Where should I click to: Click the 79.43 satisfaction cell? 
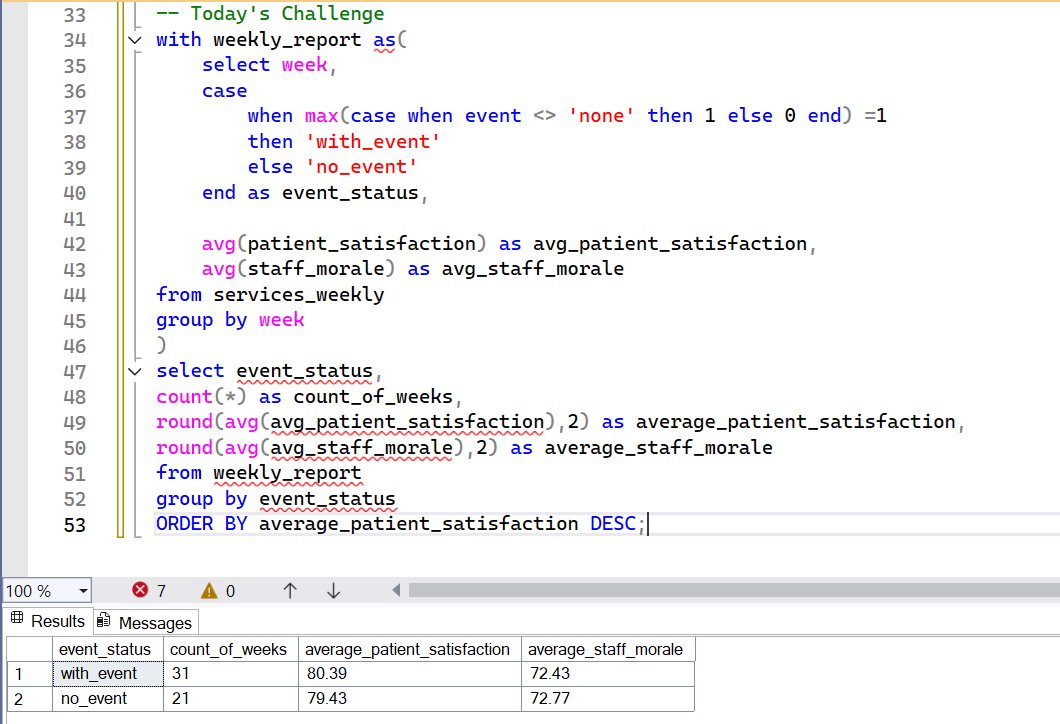coord(410,698)
